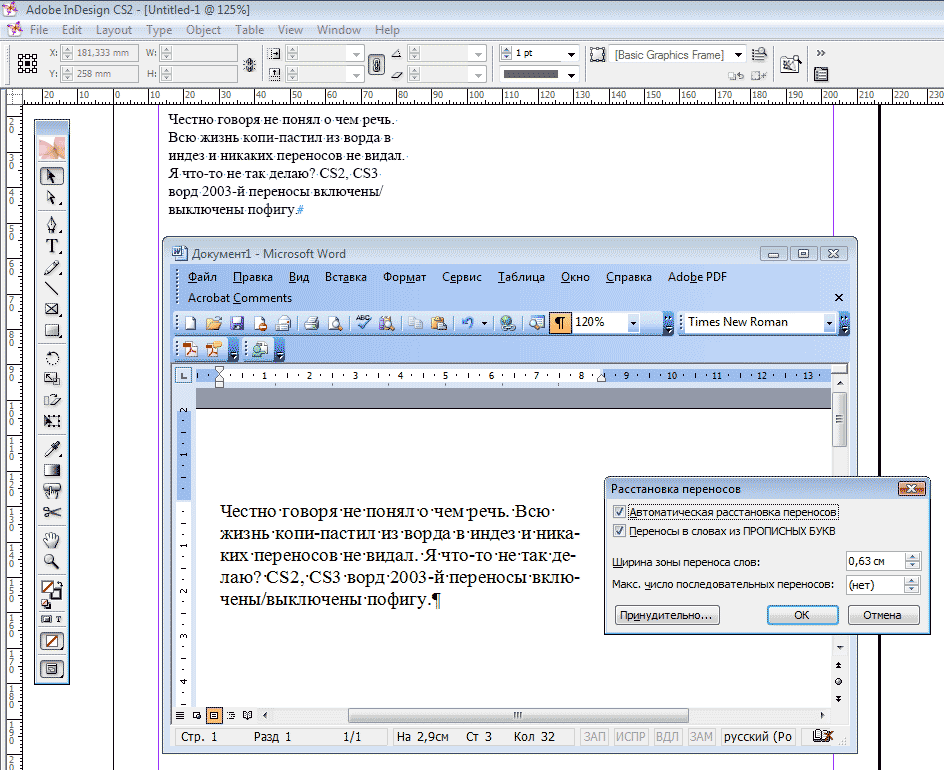
Task: Click Word's Save diskette icon
Action: pos(237,323)
